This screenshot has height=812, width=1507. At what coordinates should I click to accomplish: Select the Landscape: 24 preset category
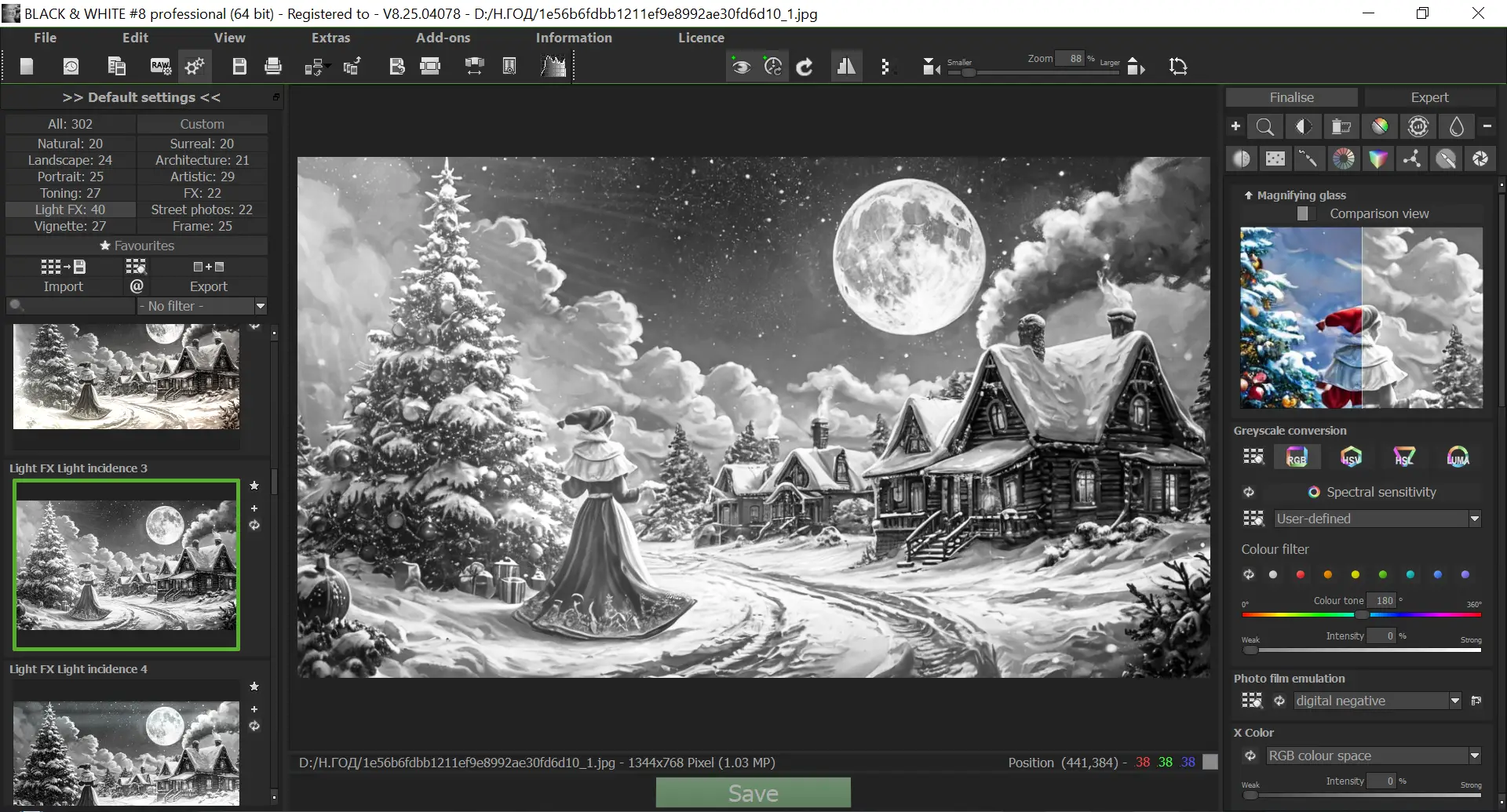coord(71,160)
